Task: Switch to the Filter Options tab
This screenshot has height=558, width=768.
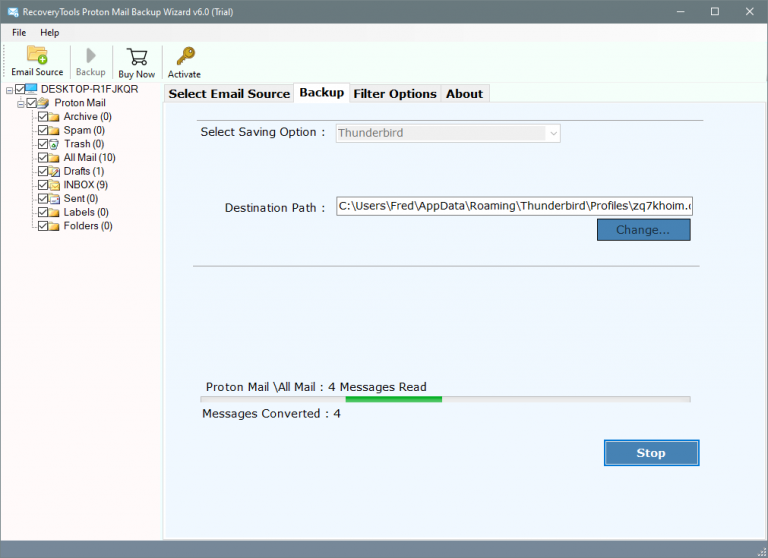Action: tap(395, 94)
